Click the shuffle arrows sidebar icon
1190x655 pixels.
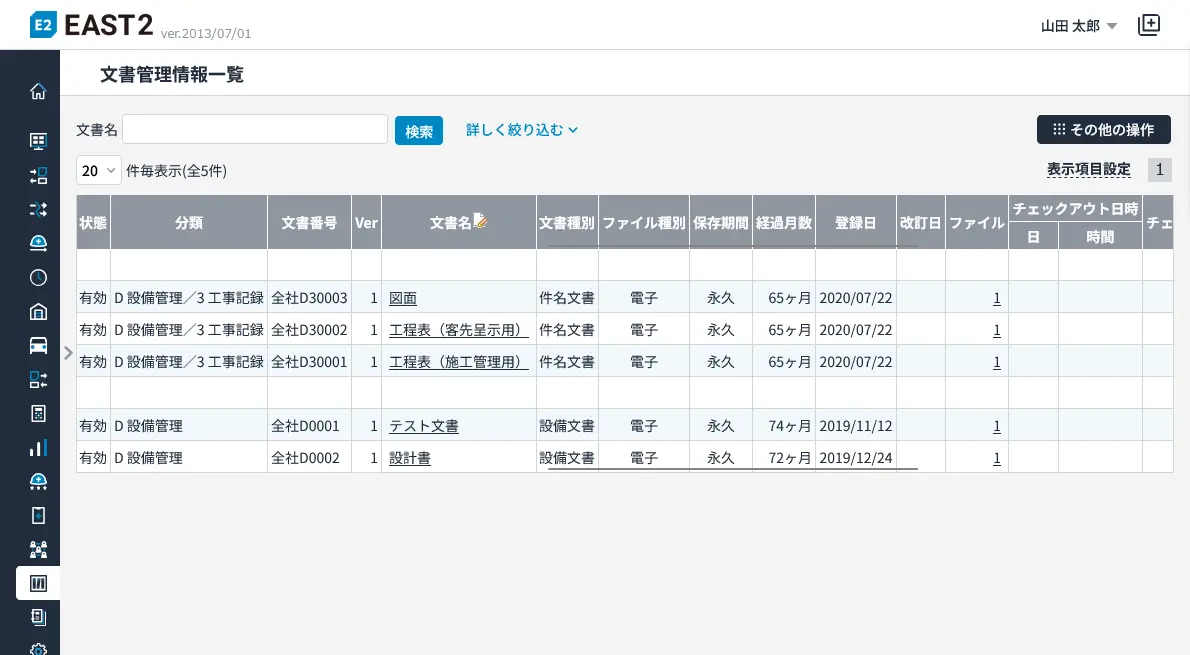[x=38, y=209]
